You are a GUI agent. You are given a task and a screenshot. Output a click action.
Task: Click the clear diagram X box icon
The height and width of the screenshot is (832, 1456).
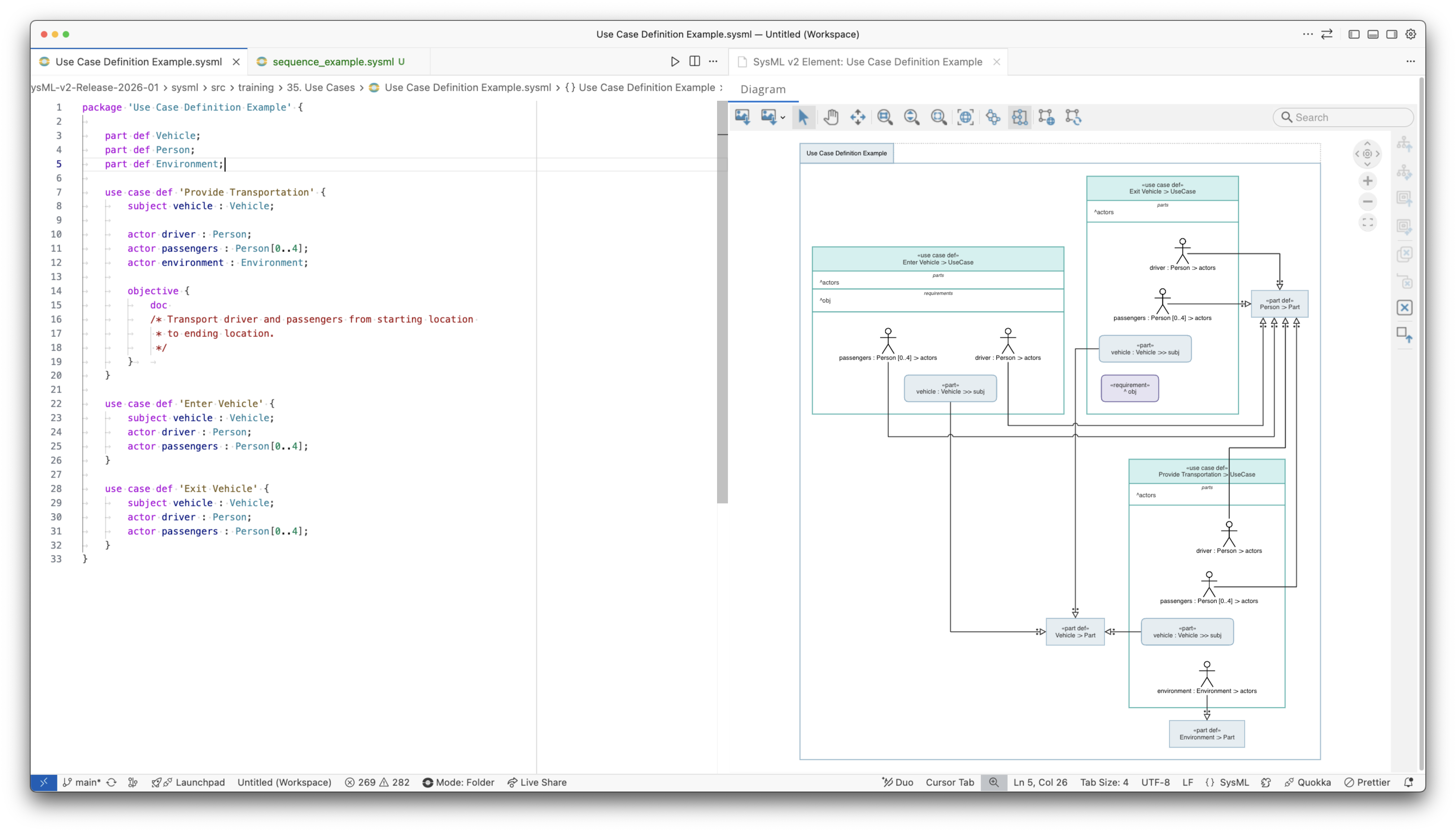pos(1405,307)
